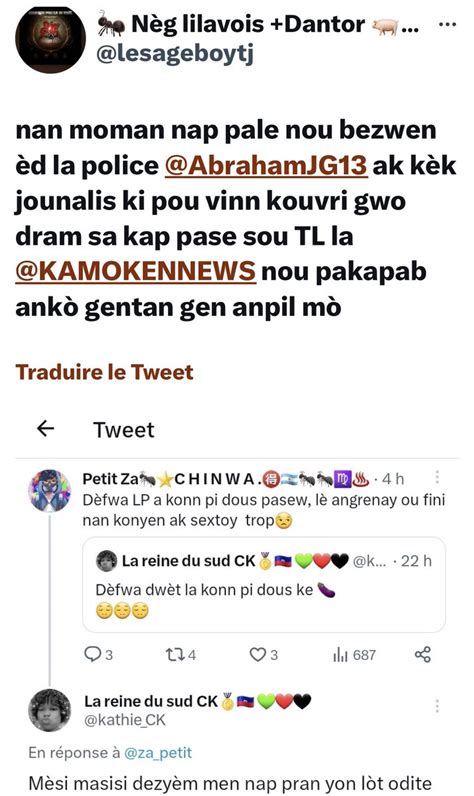This screenshot has width=474, height=796.
Task: Click the @lesageboytj handle
Action: [175, 53]
